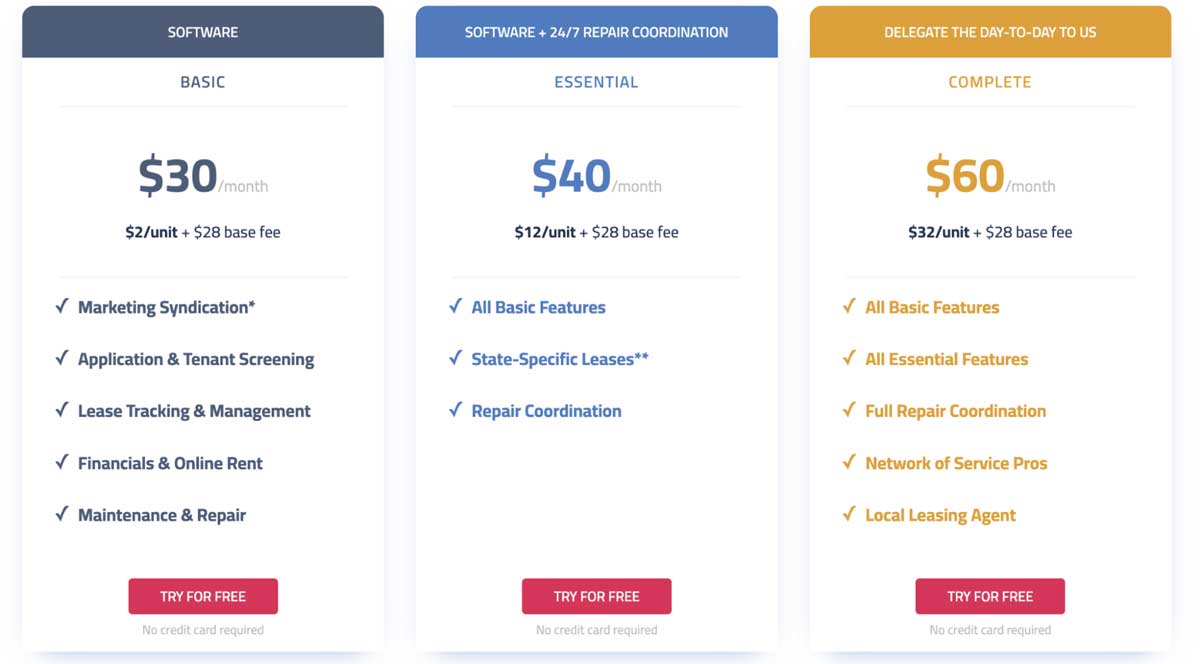Click checkmark beside Essential plan's Repair Coordination
The width and height of the screenshot is (1200, 664).
click(456, 410)
